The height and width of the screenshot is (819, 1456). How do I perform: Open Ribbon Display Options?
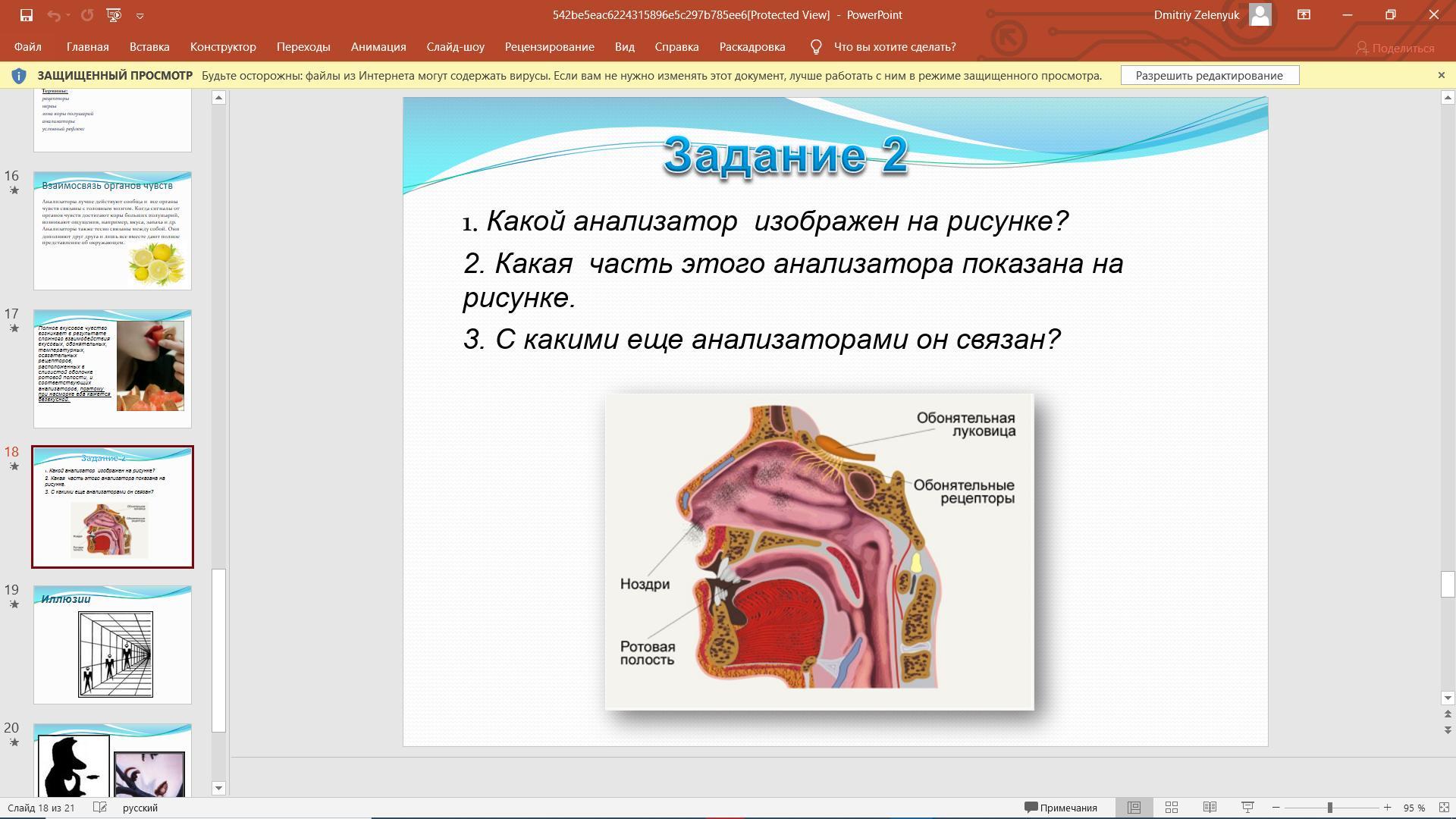[x=1304, y=15]
